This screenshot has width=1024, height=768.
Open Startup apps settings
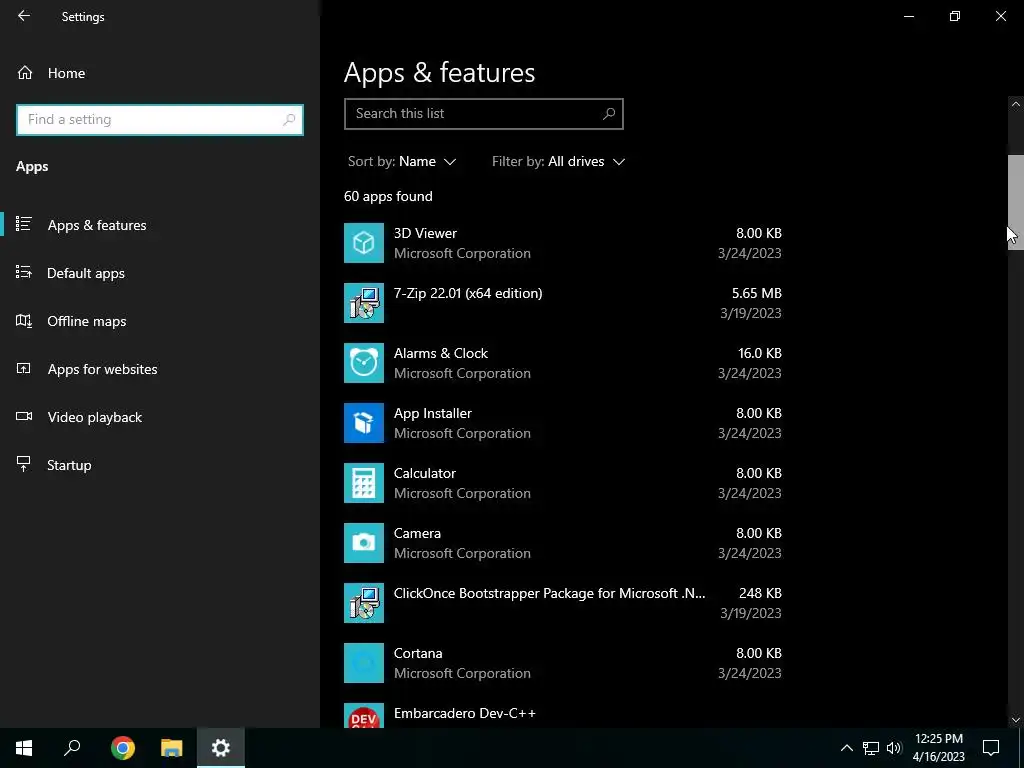click(69, 465)
